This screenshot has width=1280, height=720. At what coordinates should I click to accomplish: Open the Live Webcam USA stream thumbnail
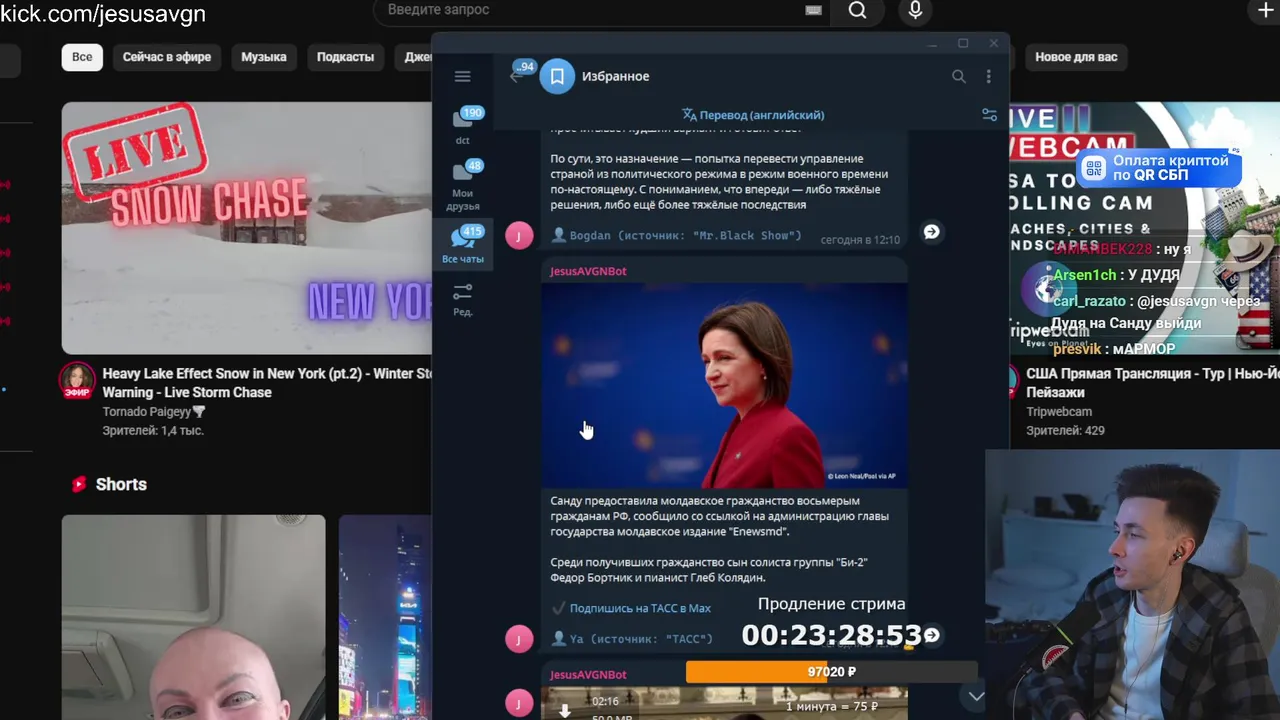[x=1144, y=228]
